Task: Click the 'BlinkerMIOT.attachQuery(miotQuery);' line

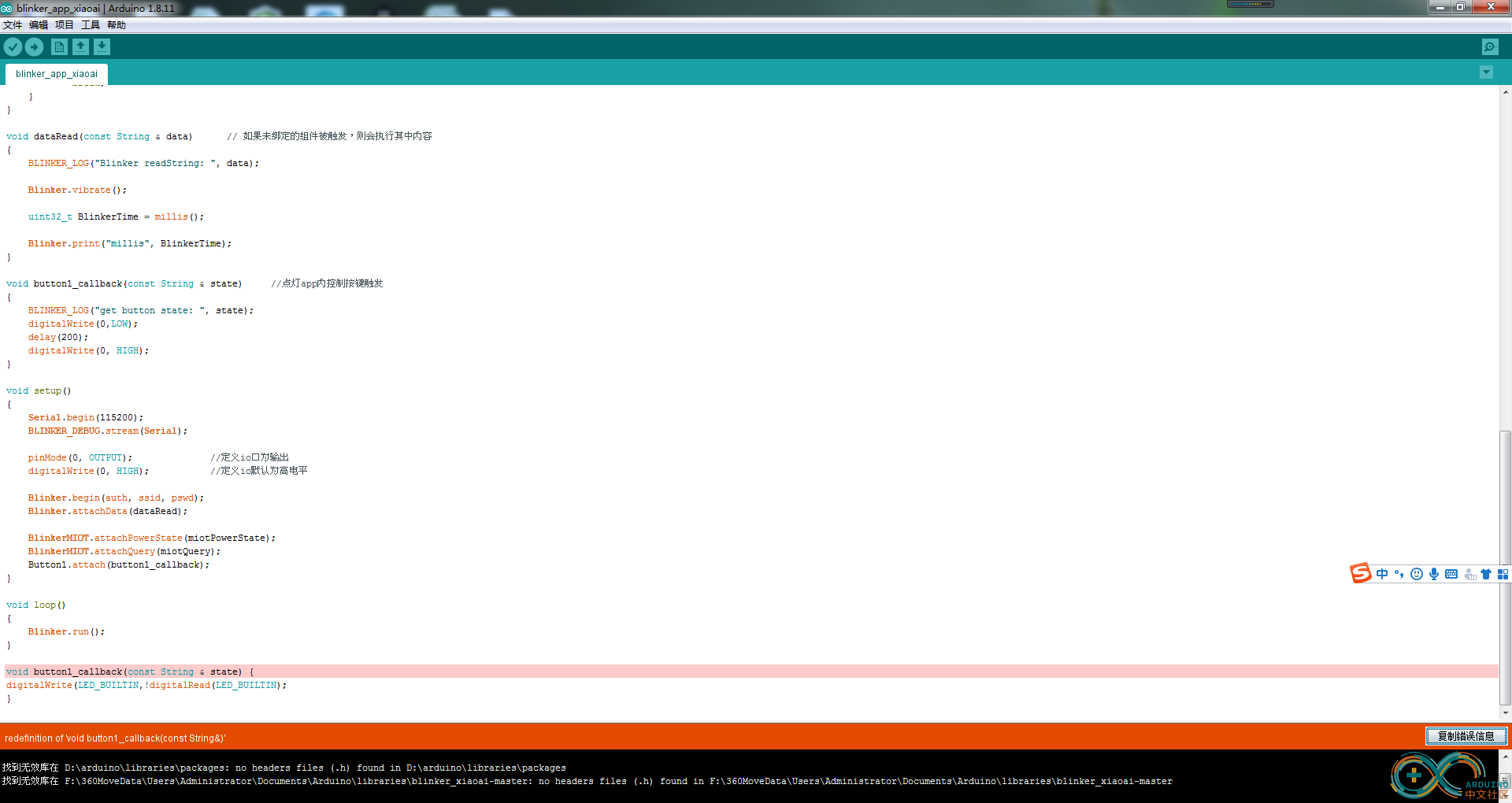Action: pyautogui.click(x=124, y=551)
